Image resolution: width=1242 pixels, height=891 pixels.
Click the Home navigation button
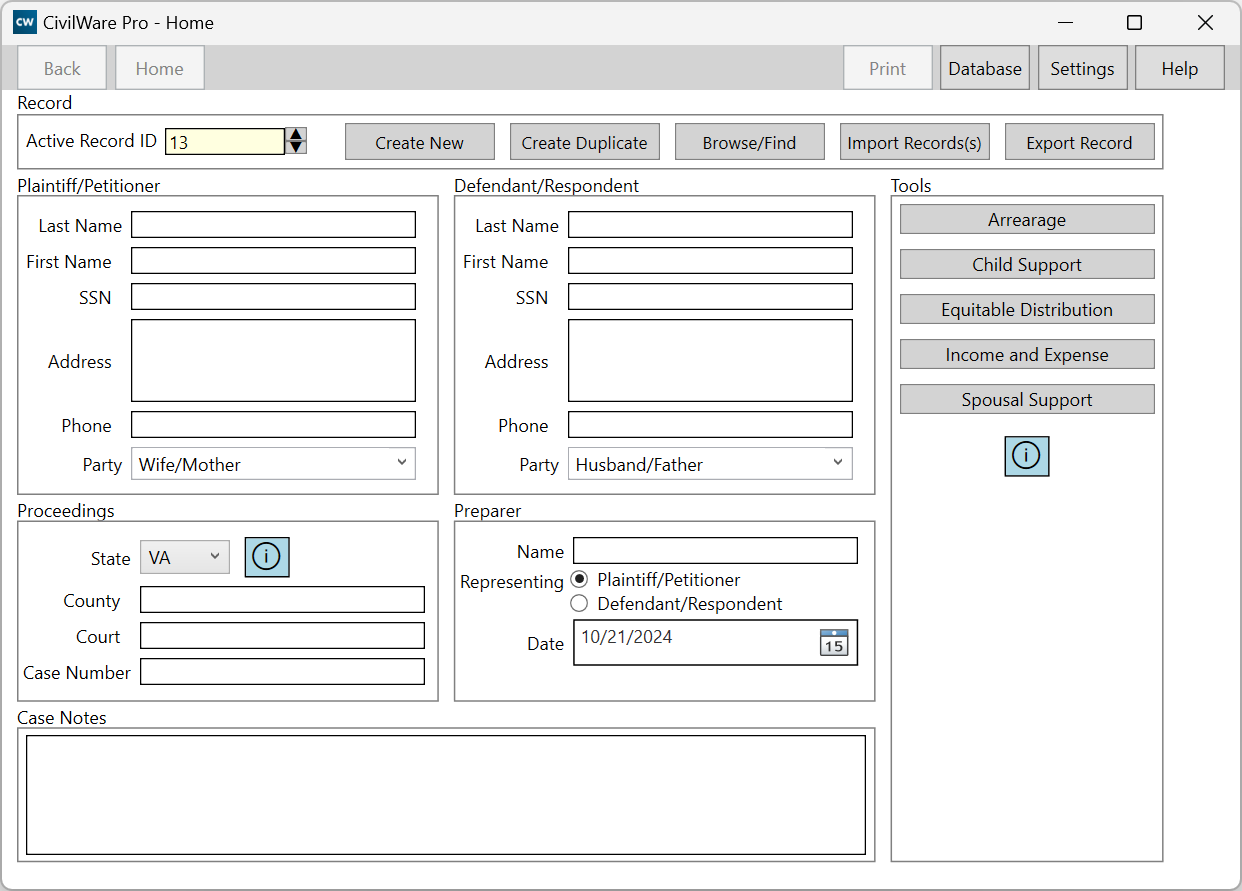click(160, 69)
